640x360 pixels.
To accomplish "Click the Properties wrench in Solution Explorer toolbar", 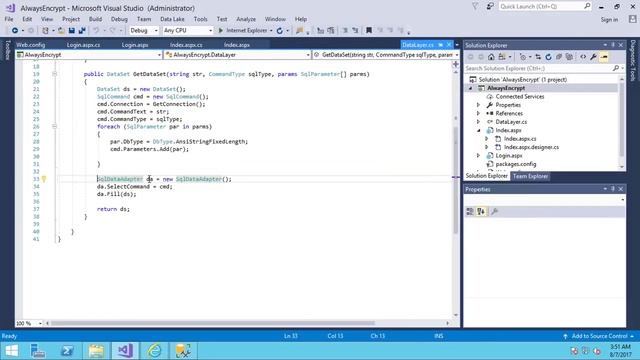I will [593, 57].
